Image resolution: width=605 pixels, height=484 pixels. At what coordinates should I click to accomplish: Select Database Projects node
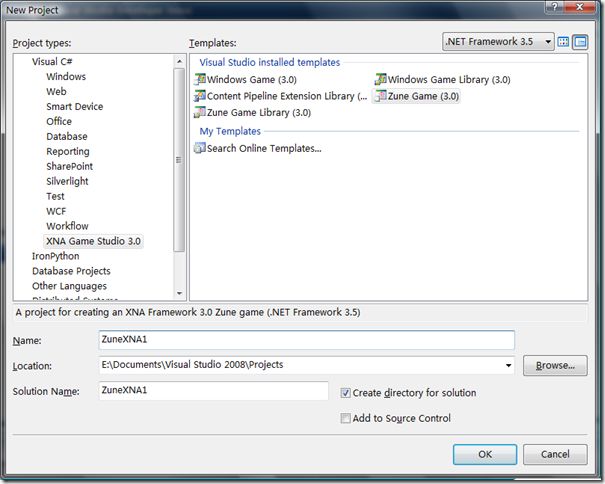pyautogui.click(x=71, y=271)
